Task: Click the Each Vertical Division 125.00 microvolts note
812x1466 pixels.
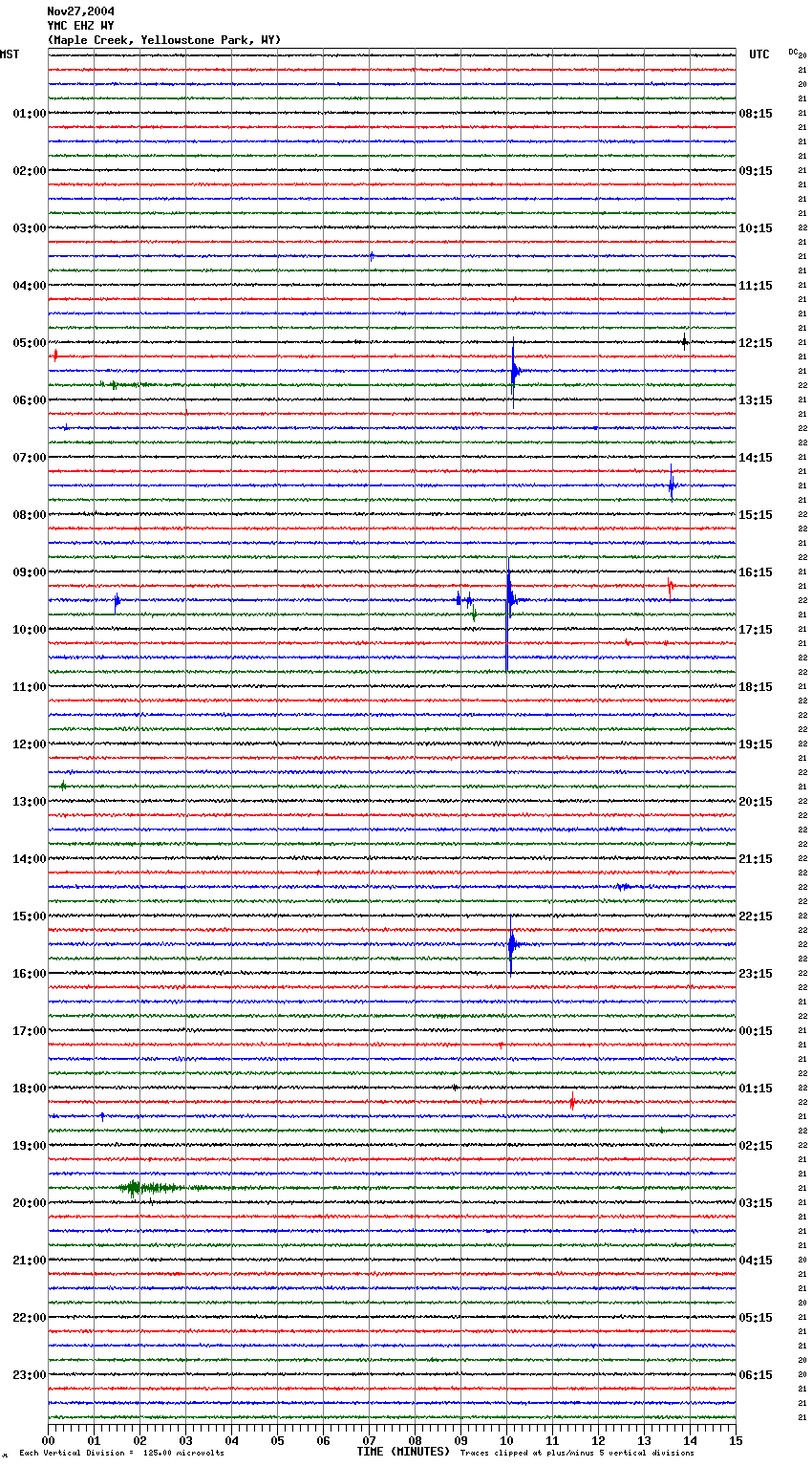Action: [x=121, y=1453]
